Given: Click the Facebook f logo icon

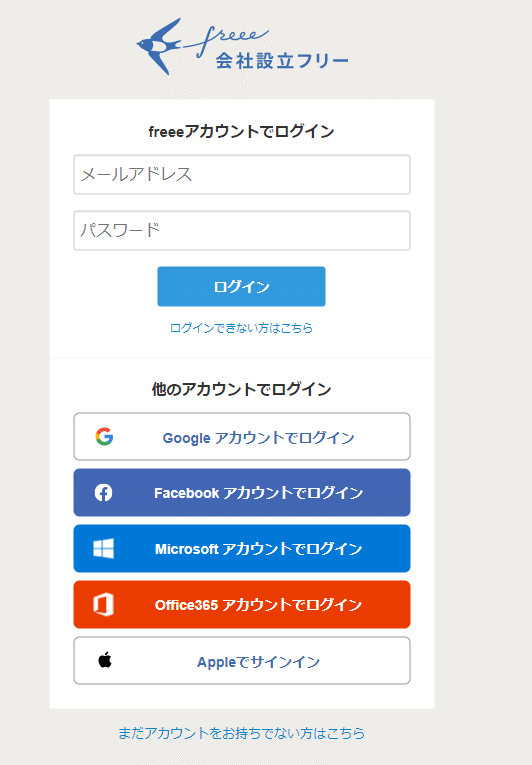Looking at the screenshot, I should [103, 493].
